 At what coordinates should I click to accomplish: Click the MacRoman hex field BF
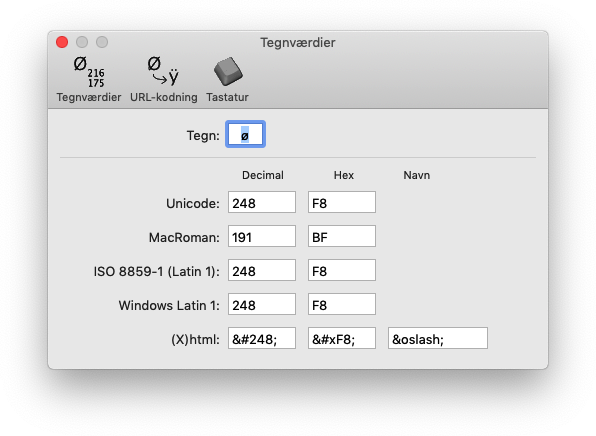click(x=342, y=236)
